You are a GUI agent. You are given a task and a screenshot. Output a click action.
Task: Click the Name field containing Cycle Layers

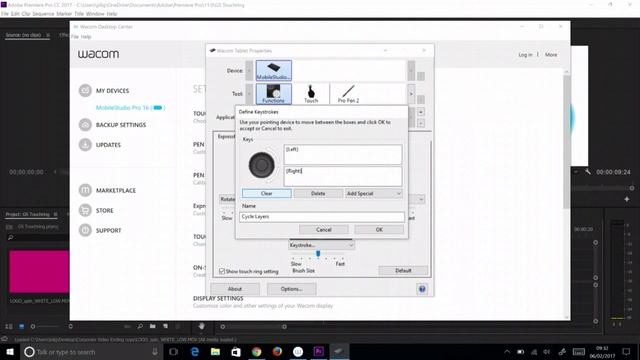(322, 217)
